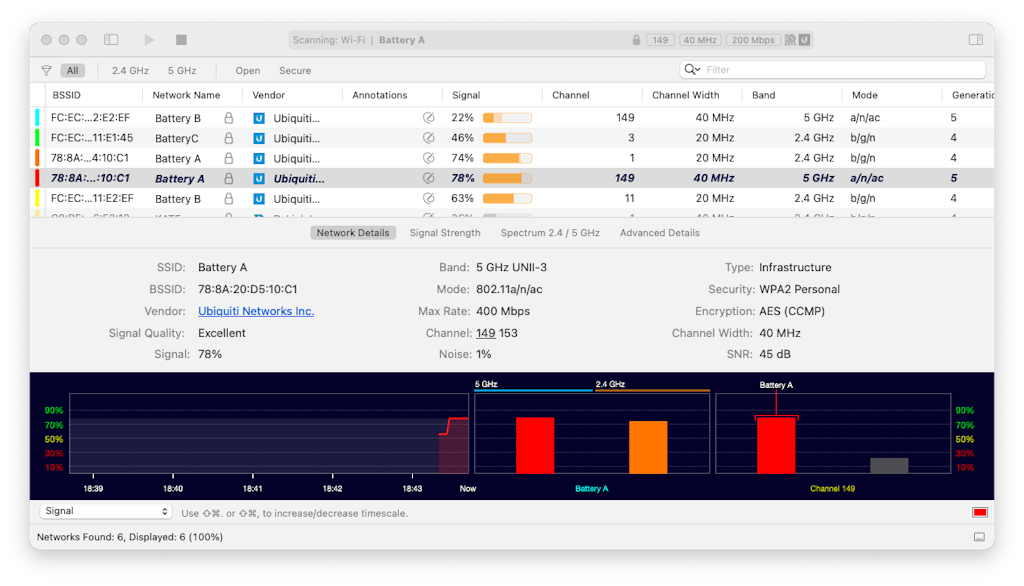The image size is (1024, 586).
Task: Click the lock icon in Battery B first row
Action: point(229,118)
